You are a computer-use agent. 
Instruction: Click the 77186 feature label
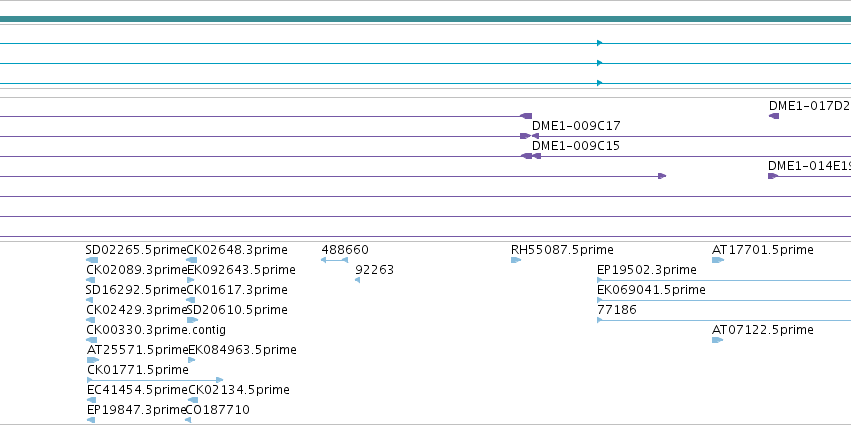click(617, 310)
